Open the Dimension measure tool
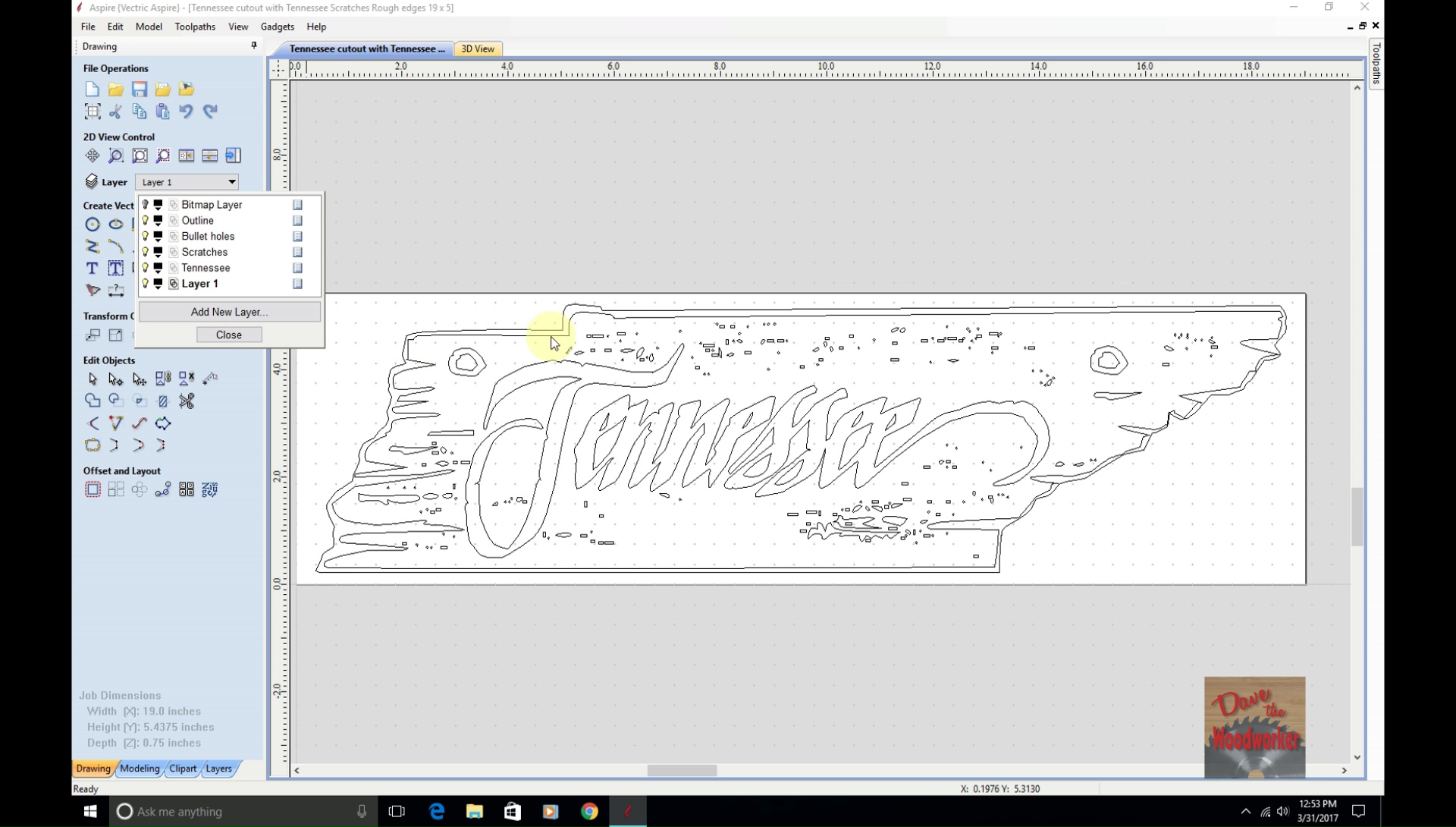 pos(115,291)
